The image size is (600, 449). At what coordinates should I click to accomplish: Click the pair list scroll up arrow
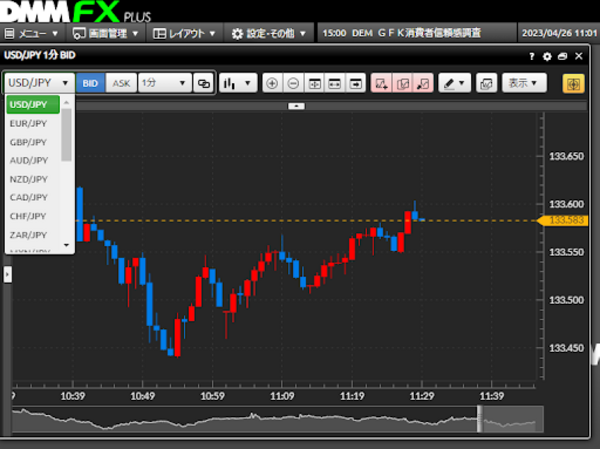tap(67, 102)
